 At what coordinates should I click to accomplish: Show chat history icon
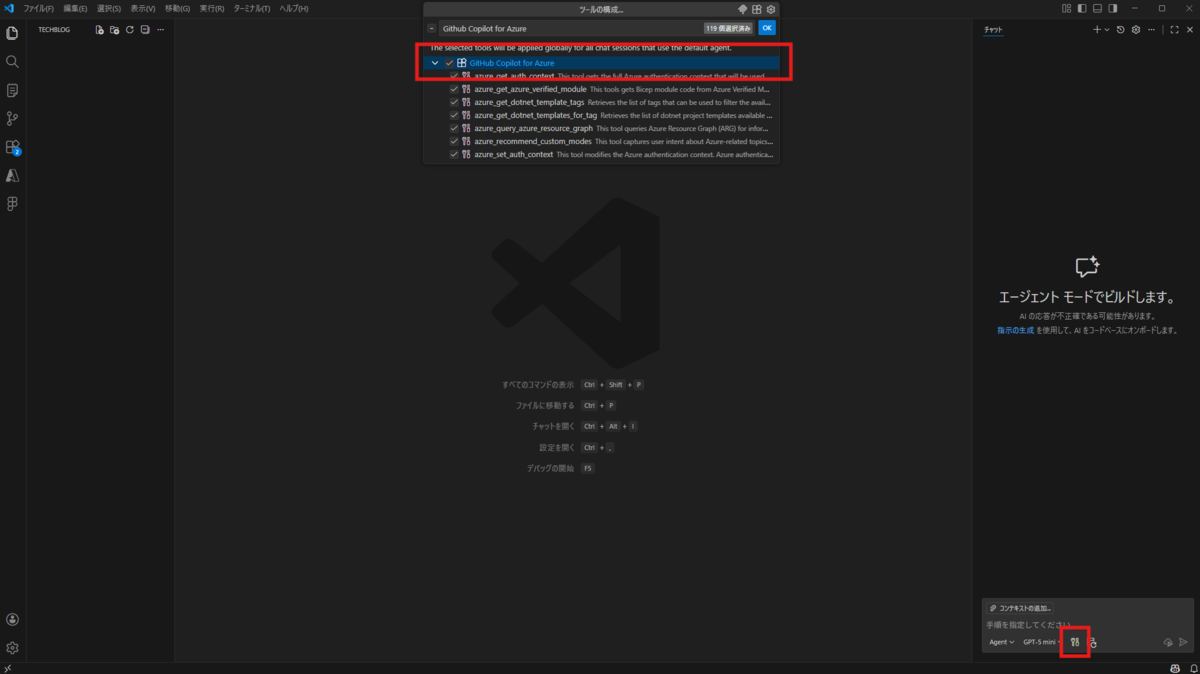pyautogui.click(x=1120, y=30)
